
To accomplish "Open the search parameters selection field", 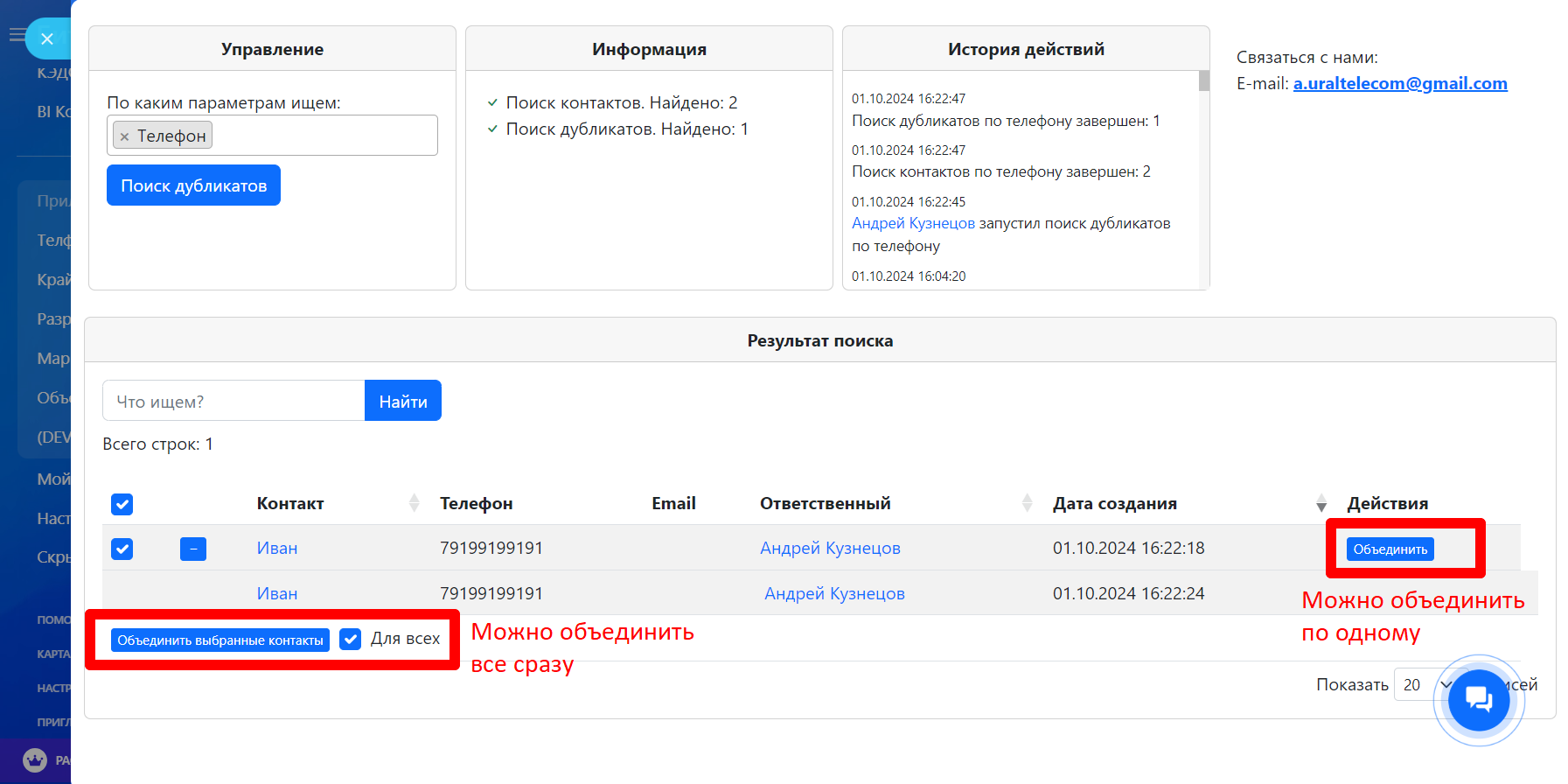I will pyautogui.click(x=324, y=136).
